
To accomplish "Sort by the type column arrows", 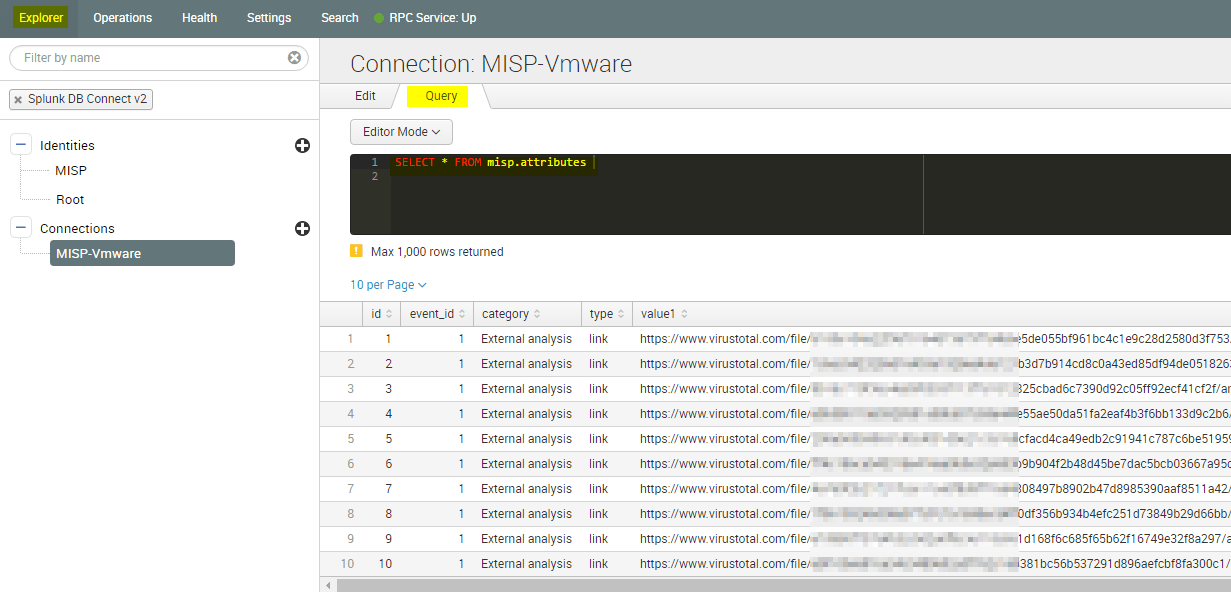I will [x=621, y=314].
